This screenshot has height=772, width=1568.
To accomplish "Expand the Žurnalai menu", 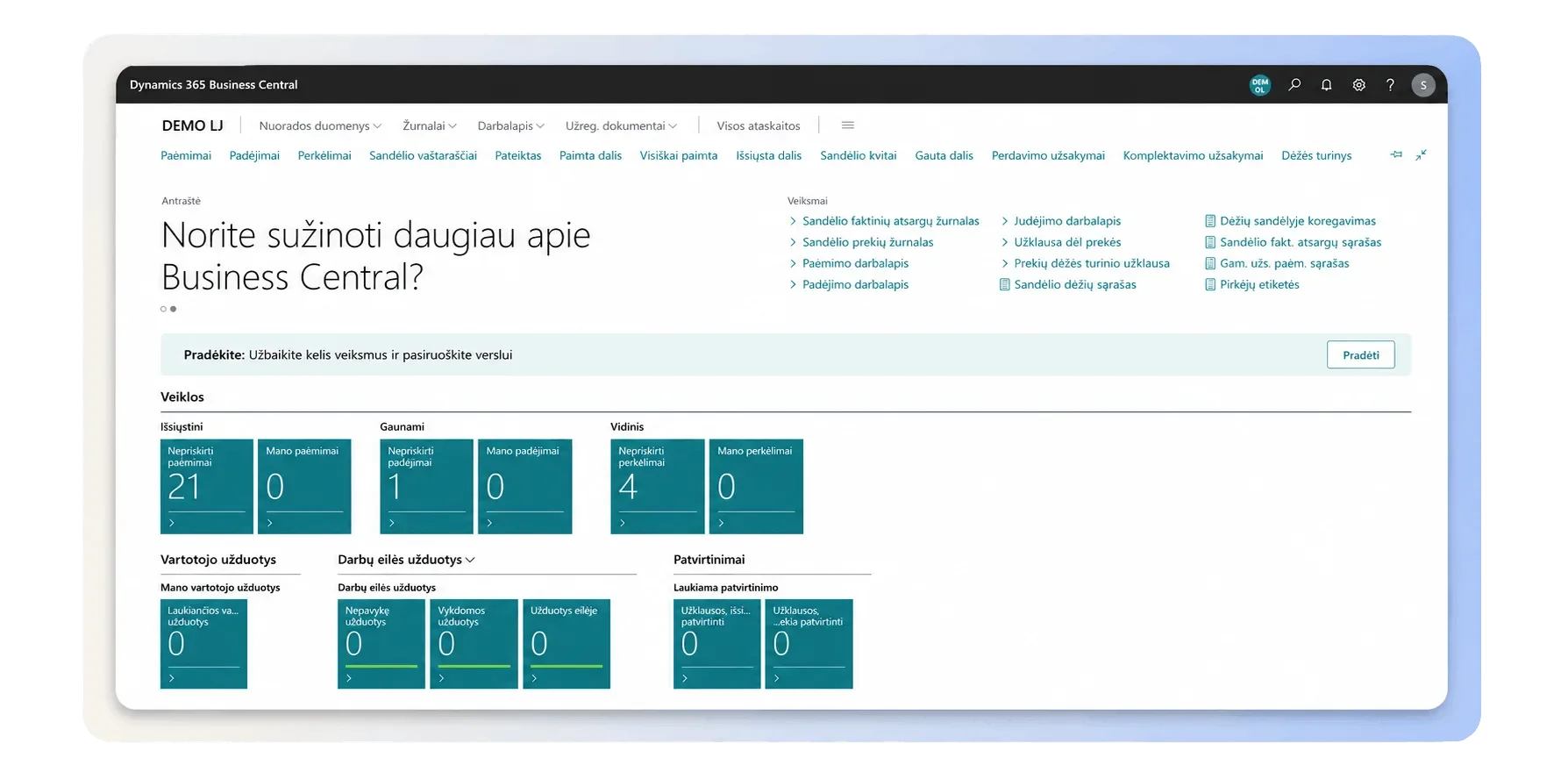I will (430, 125).
